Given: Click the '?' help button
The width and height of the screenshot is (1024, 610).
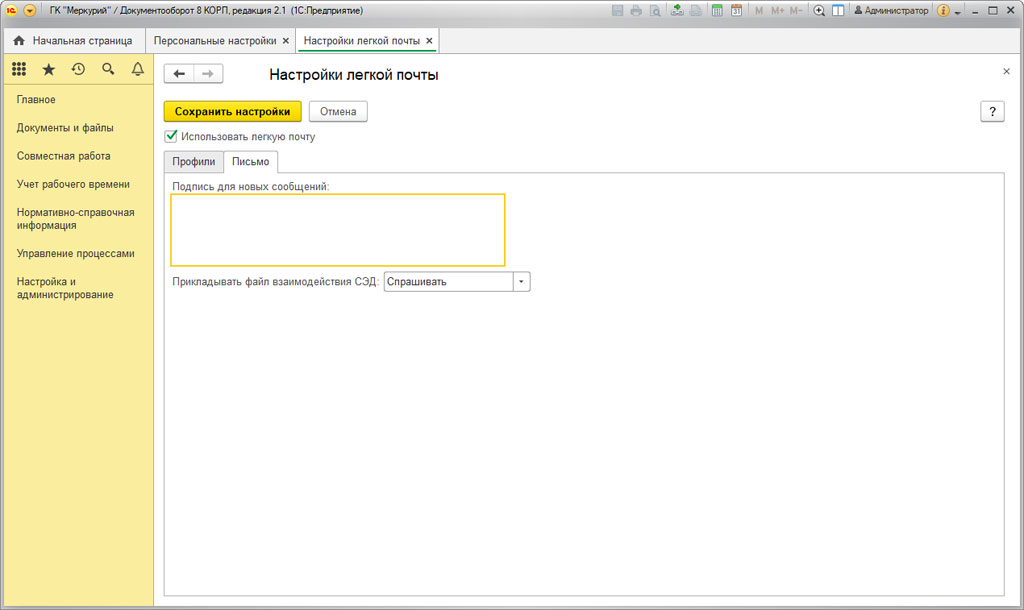Looking at the screenshot, I should 992,112.
